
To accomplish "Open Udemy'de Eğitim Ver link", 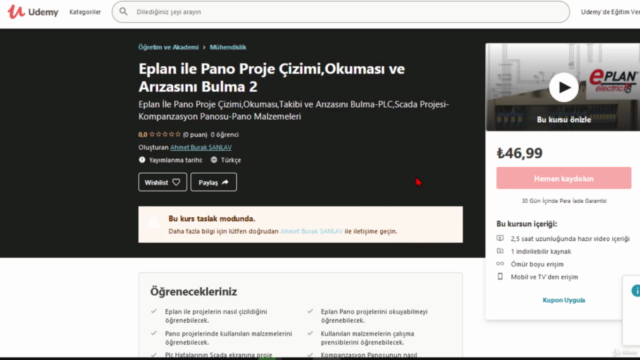I will click(610, 12).
